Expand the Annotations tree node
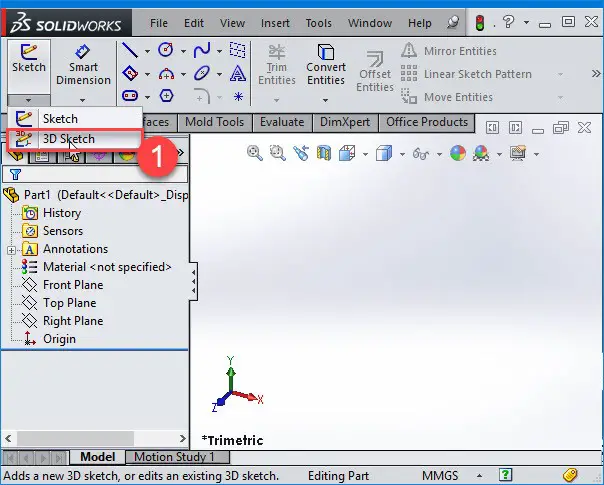Screen dimensions: 604x485 click(11, 250)
